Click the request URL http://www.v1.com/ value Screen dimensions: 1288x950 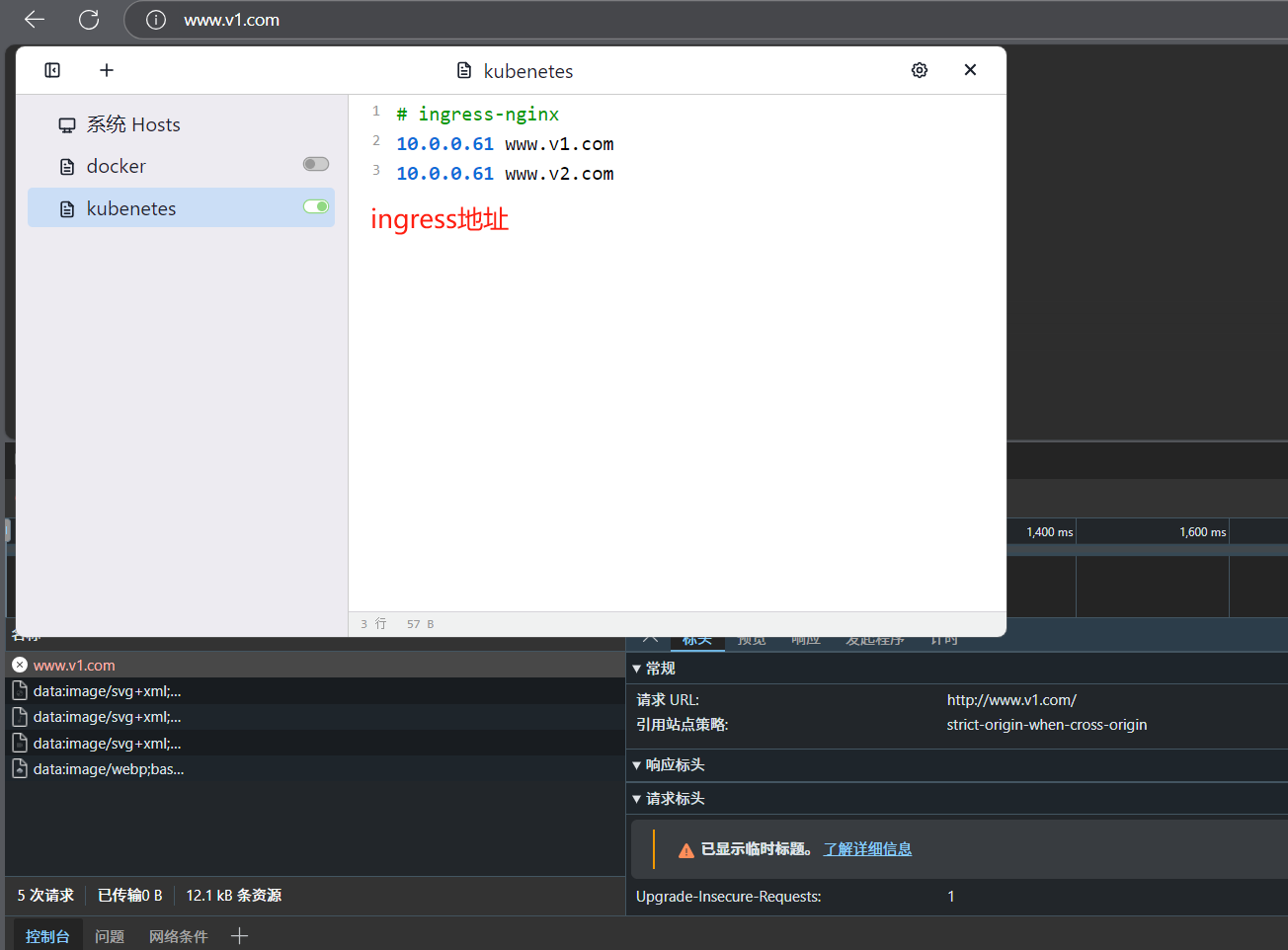[x=1011, y=700]
